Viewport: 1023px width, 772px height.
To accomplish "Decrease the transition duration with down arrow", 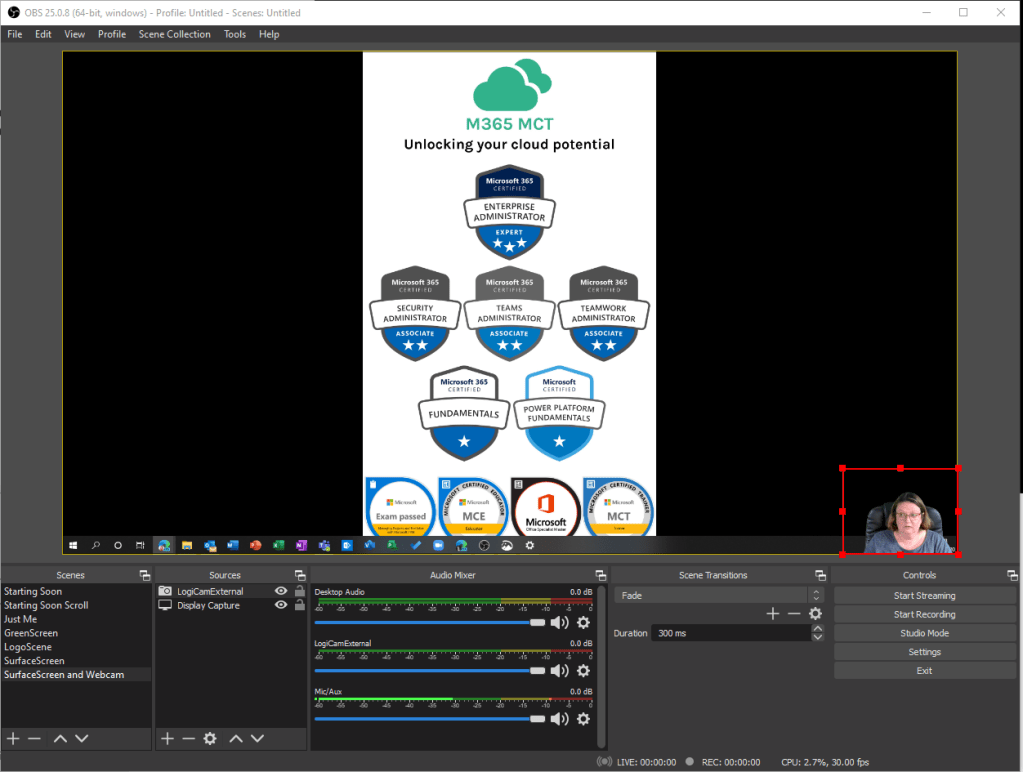I will [817, 638].
